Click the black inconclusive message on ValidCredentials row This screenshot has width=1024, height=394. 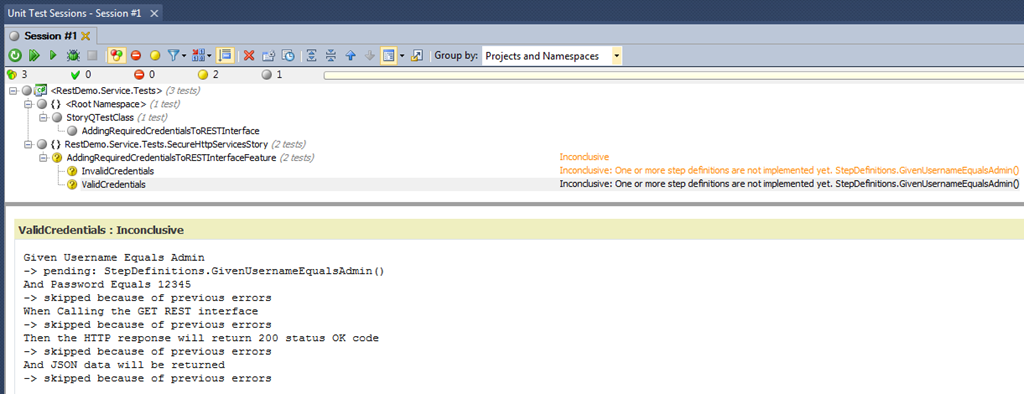click(x=789, y=184)
